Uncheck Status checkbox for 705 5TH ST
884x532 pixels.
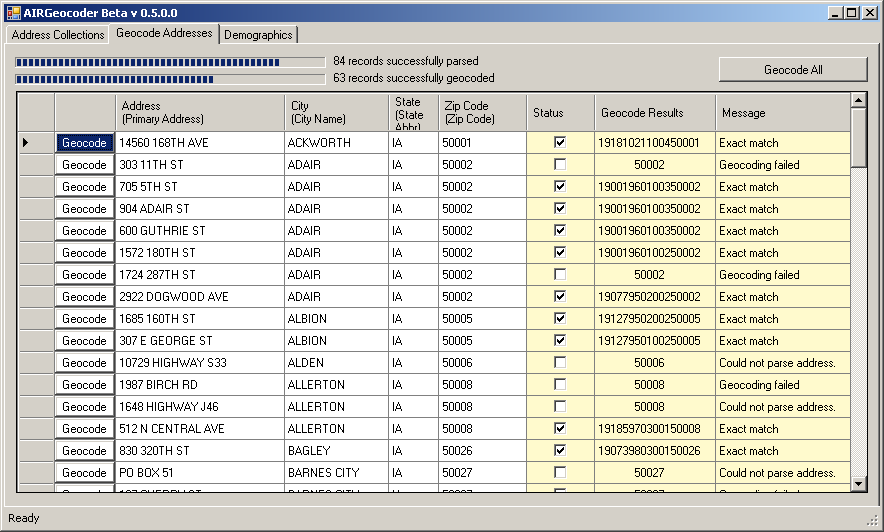(560, 187)
